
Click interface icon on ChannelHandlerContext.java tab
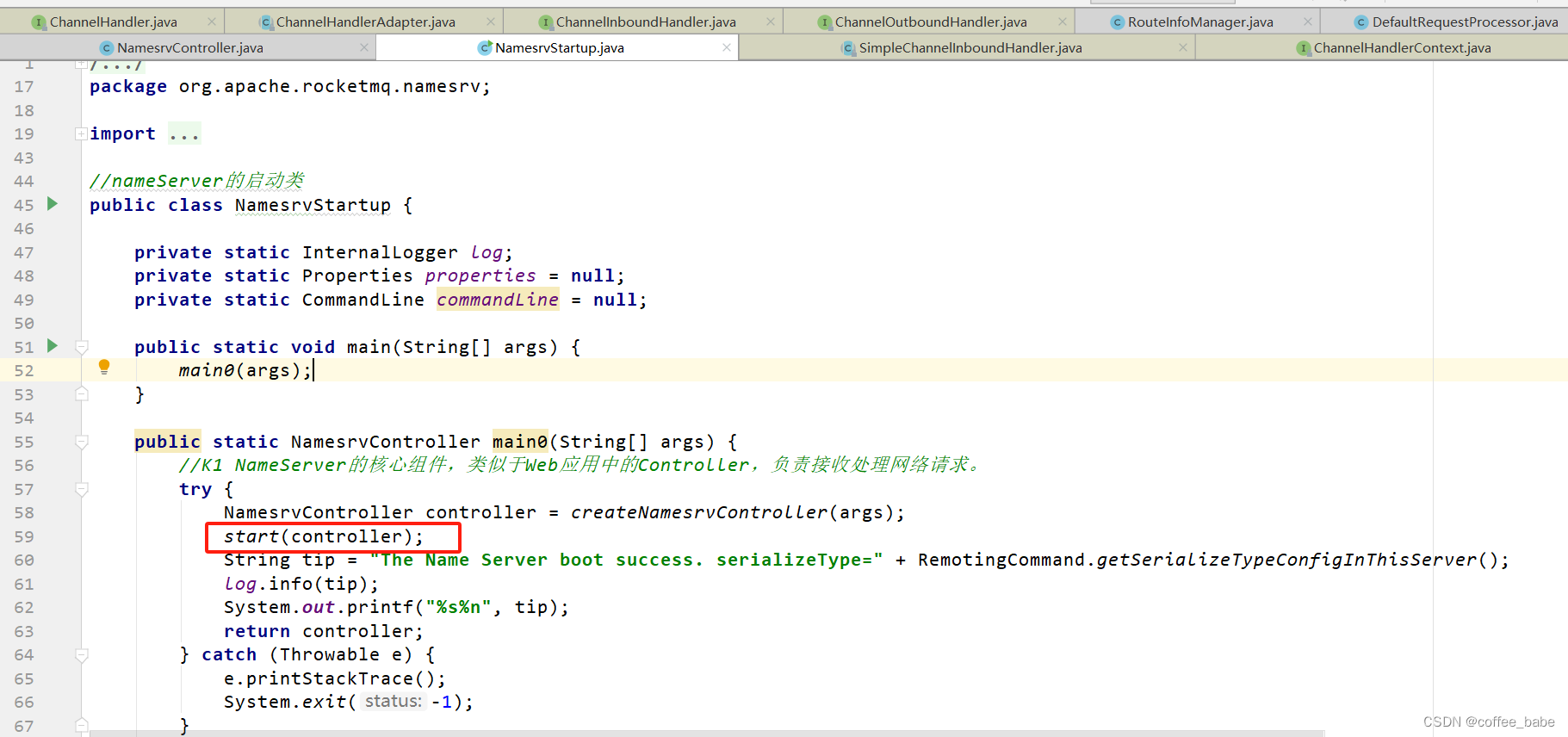click(x=1304, y=48)
